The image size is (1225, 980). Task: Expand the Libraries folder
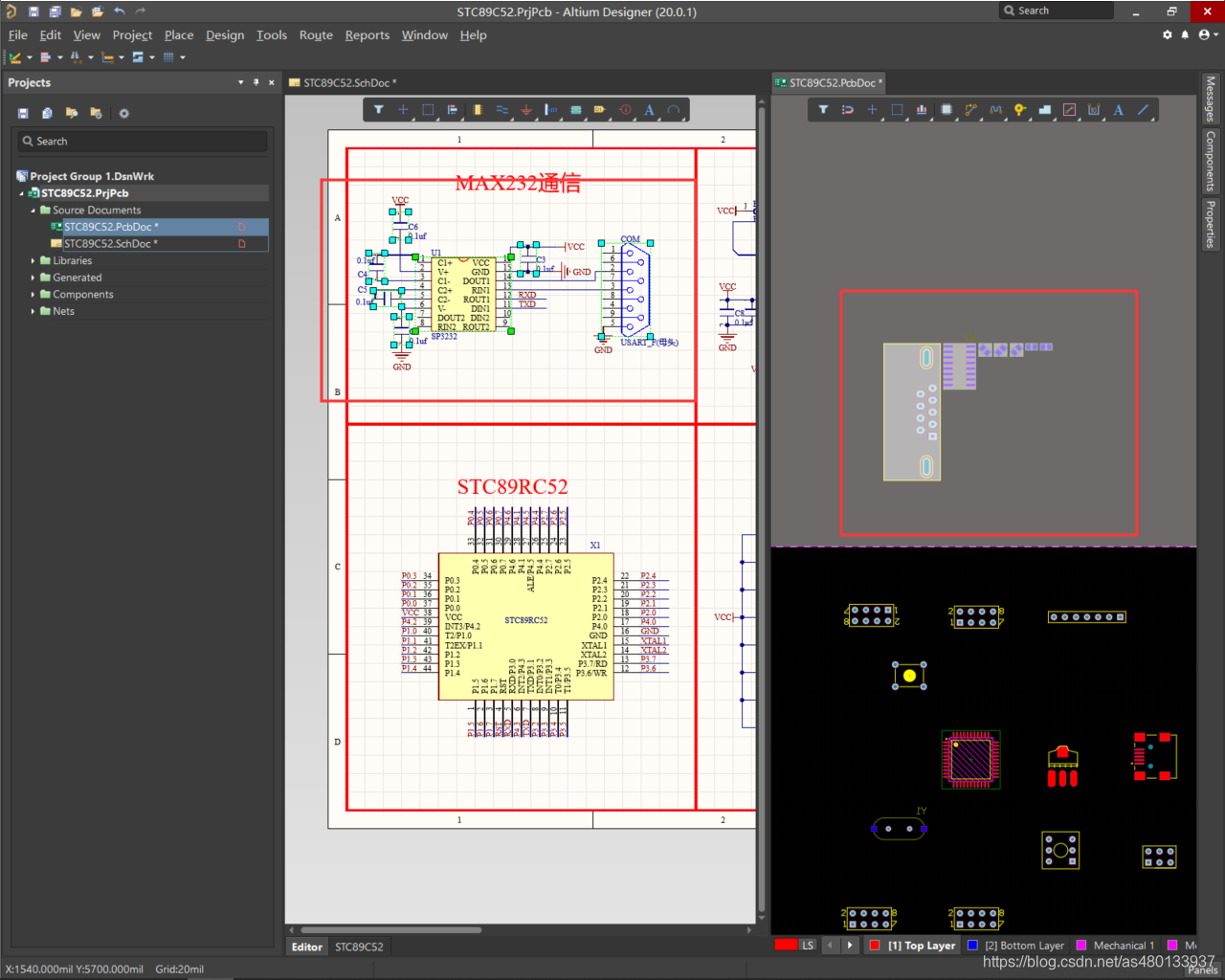coord(33,260)
